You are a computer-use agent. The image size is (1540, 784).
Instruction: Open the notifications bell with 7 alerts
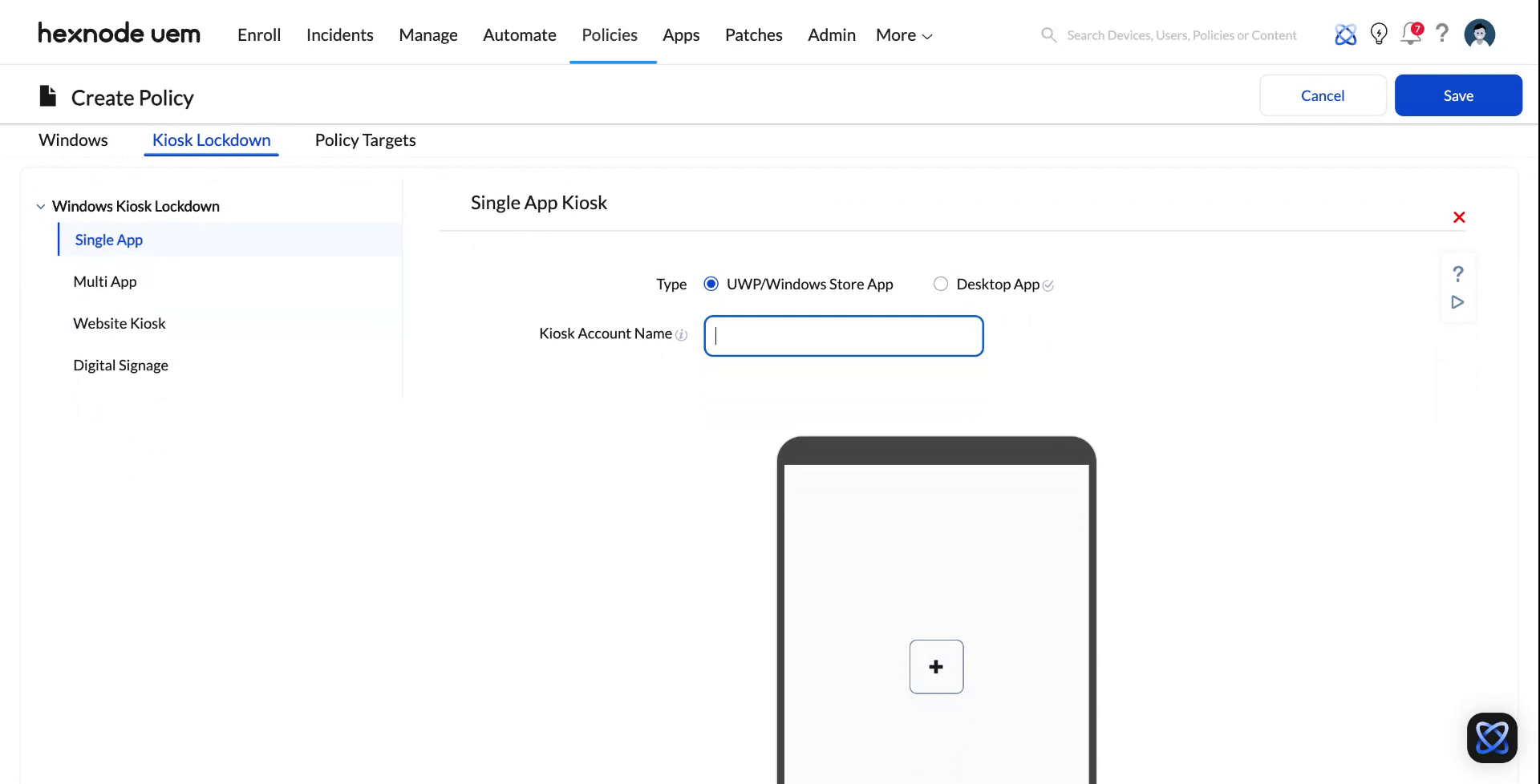1411,34
